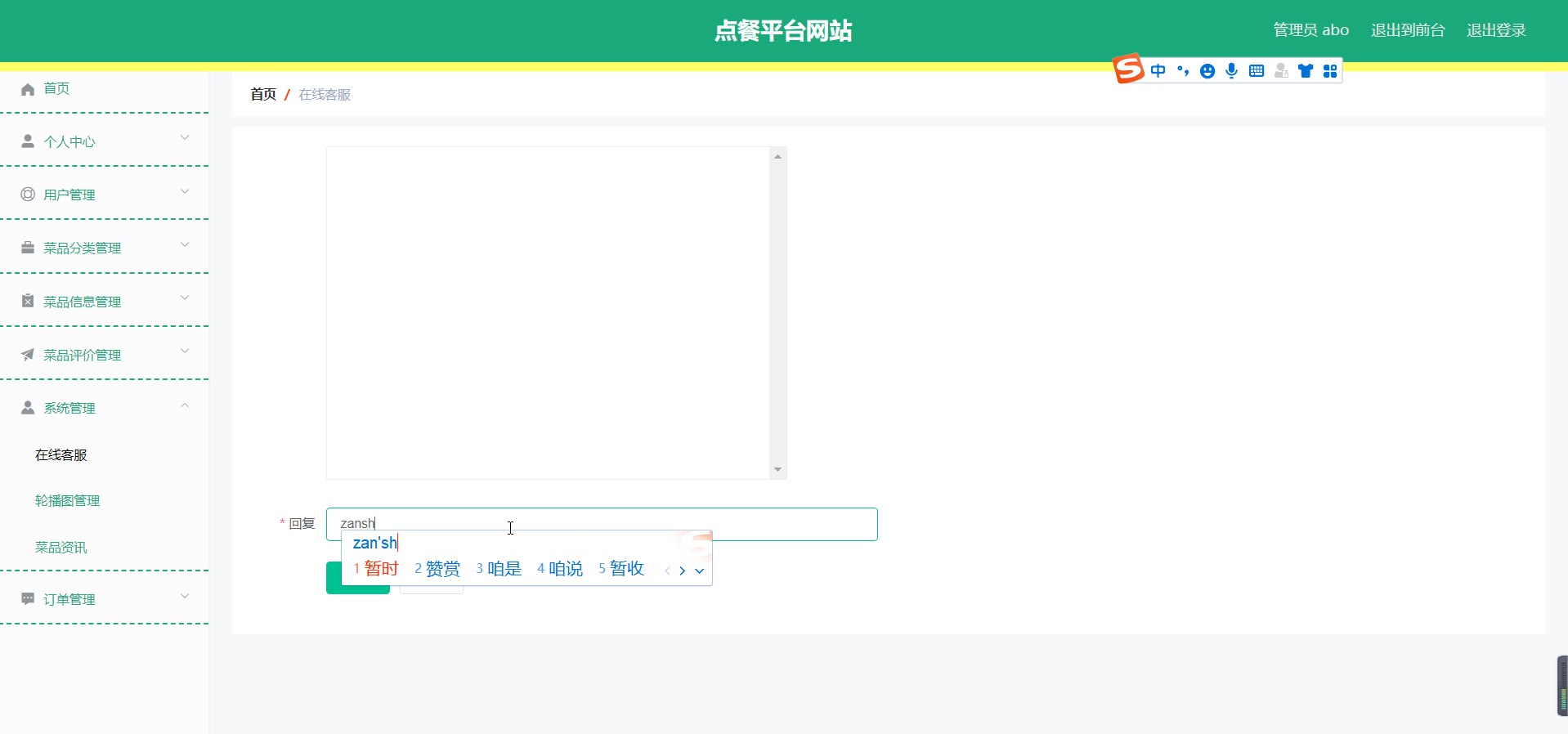Open the IME skin shirt icon
The width and height of the screenshot is (1568, 734).
(x=1306, y=71)
